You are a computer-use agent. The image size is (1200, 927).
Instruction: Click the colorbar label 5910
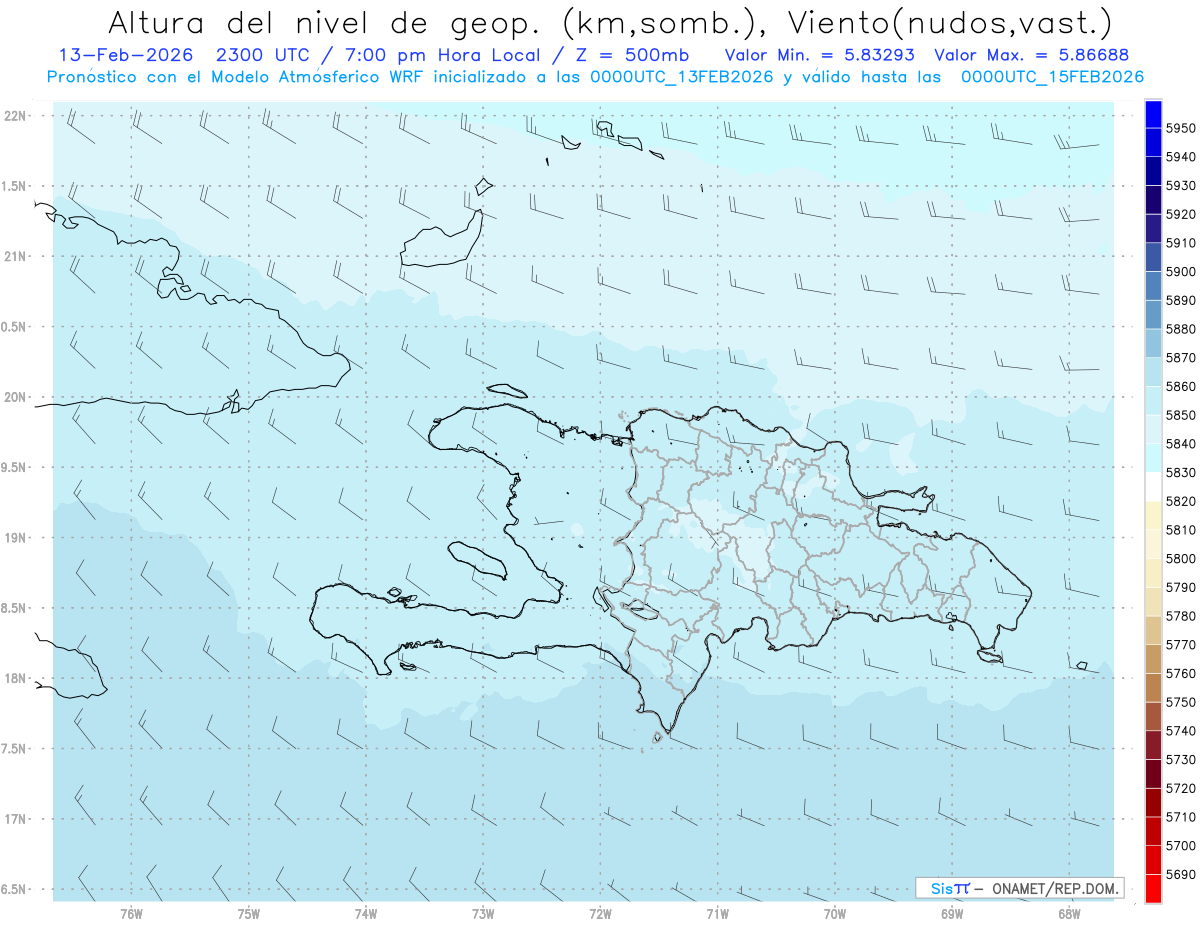click(x=1181, y=243)
